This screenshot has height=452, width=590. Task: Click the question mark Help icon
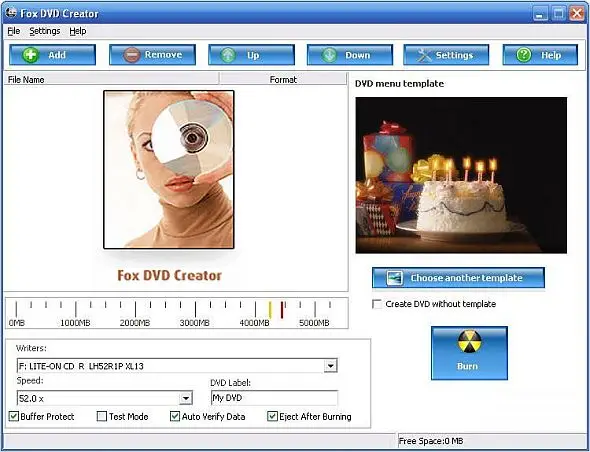(524, 55)
